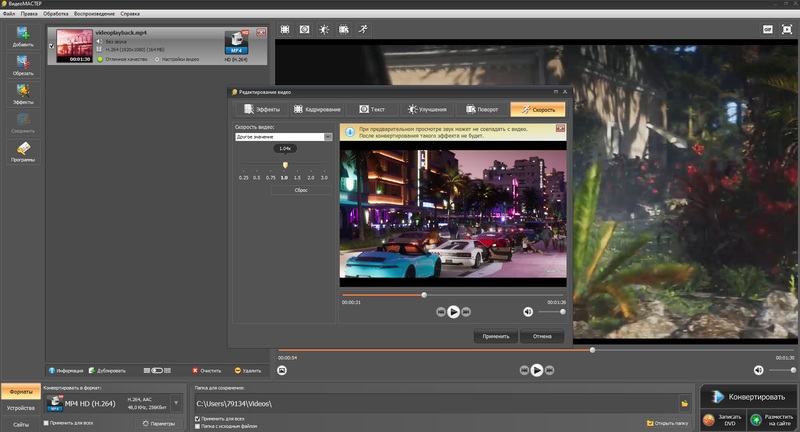Click the Записать DVD button
This screenshot has width=800, height=432.
click(723, 420)
